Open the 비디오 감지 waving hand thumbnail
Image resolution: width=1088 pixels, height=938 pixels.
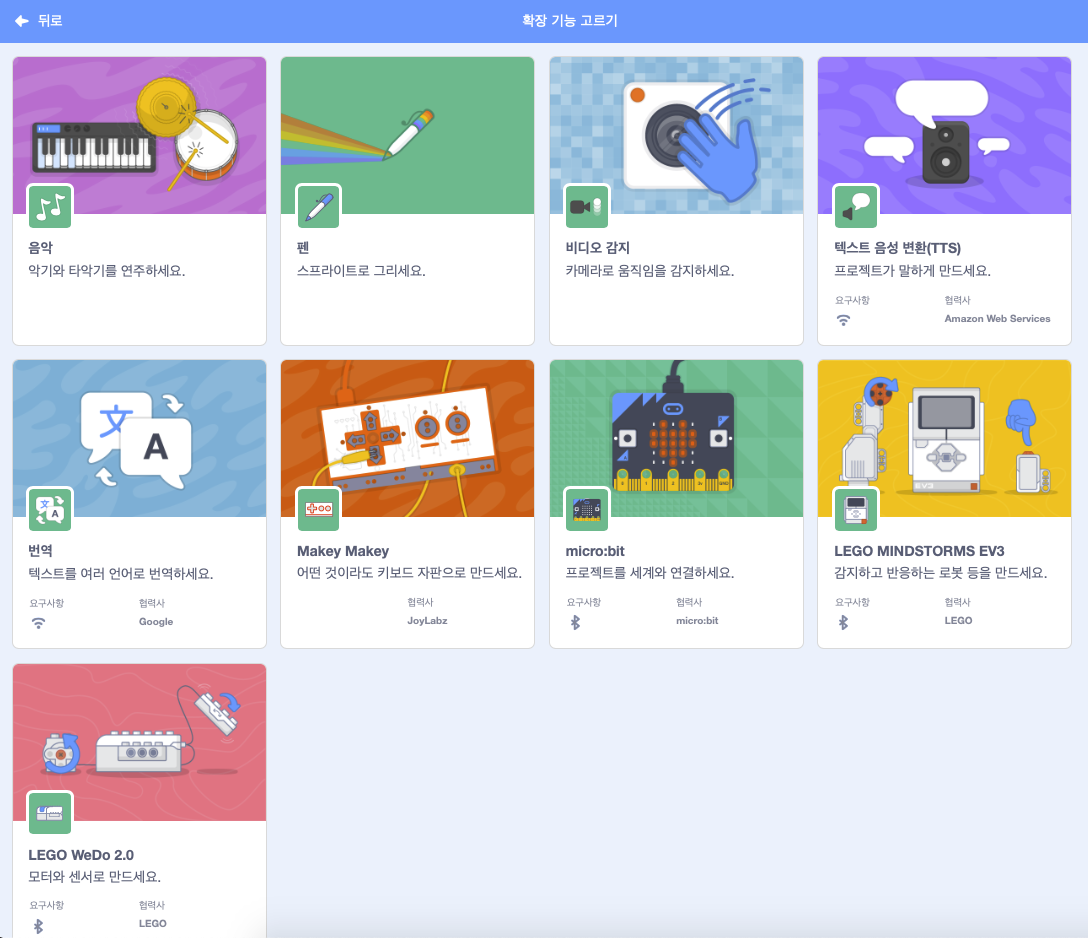tap(677, 136)
